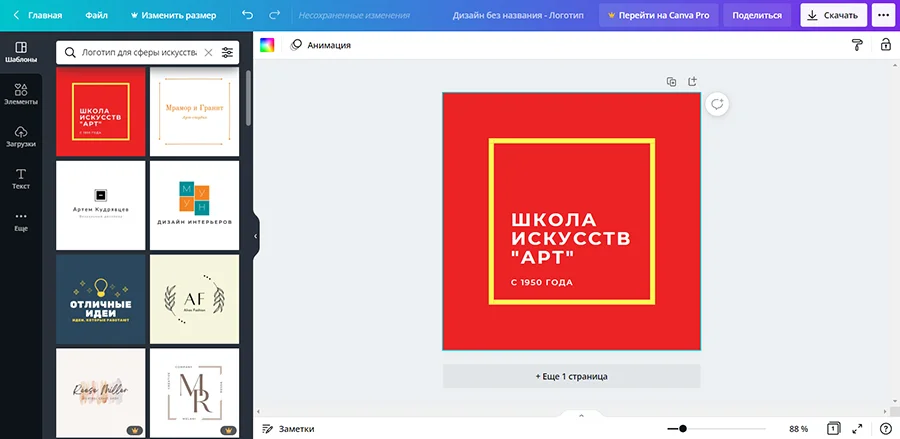900x439 pixels.
Task: Clear the template search field
Action: pos(208,52)
